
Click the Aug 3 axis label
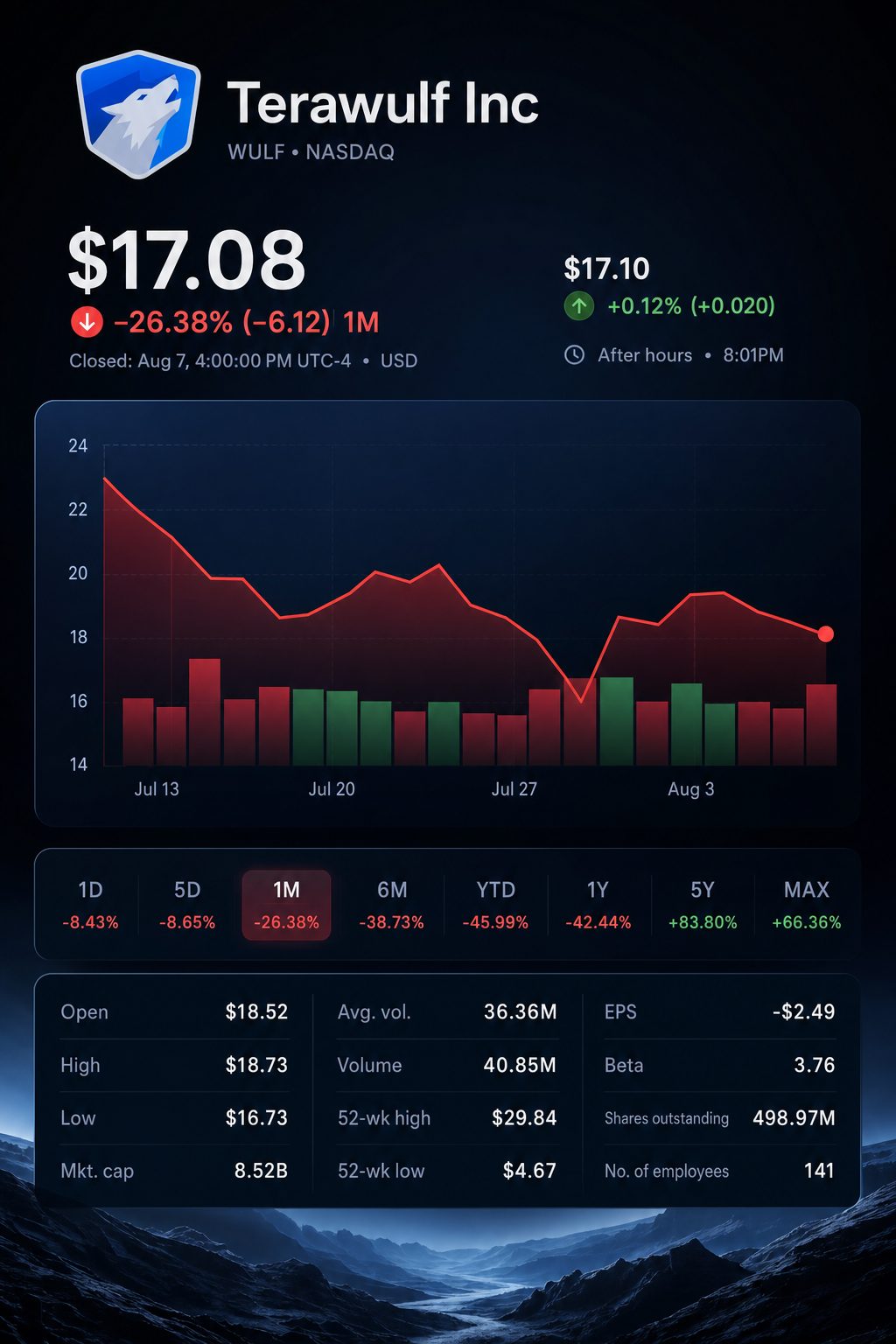691,789
